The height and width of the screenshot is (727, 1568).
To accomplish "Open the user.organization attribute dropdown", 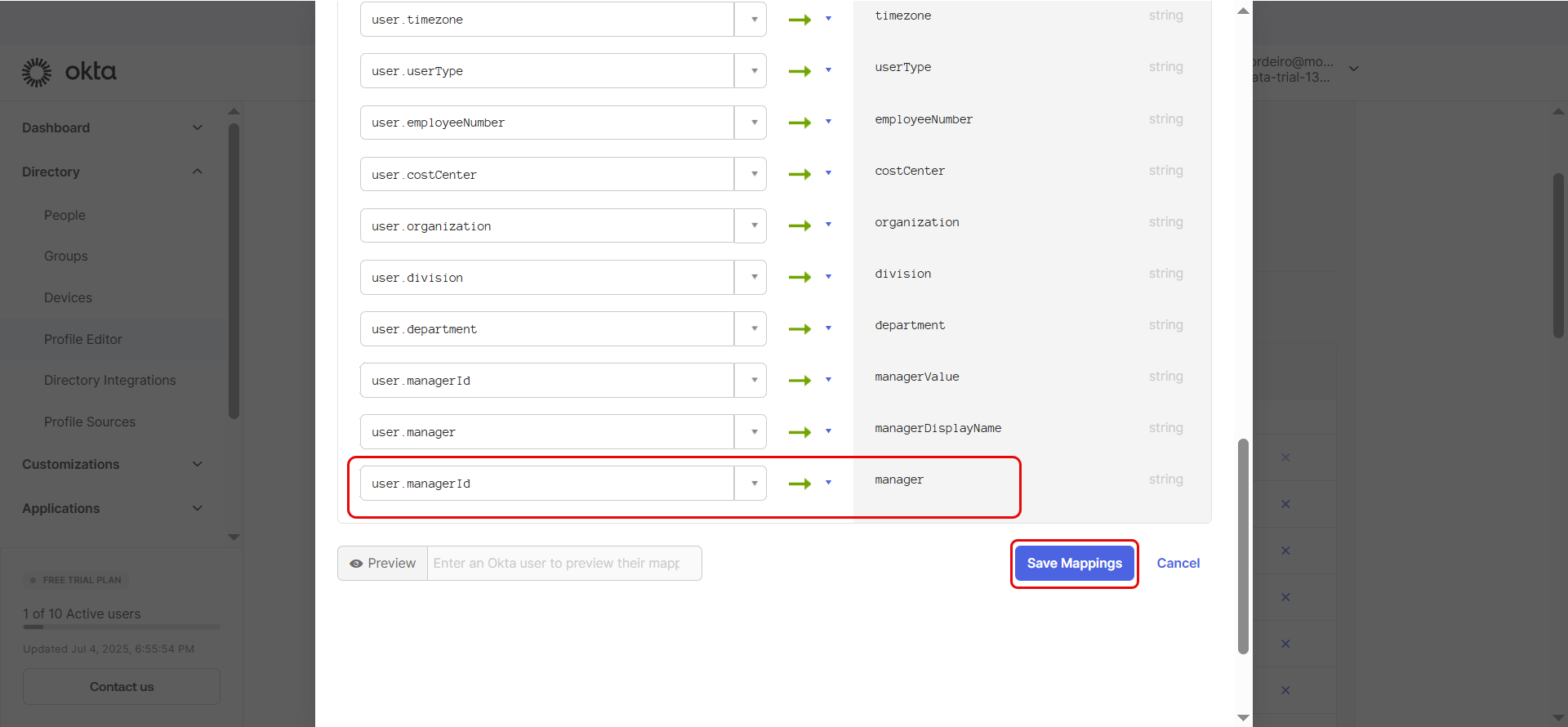I will tap(751, 225).
